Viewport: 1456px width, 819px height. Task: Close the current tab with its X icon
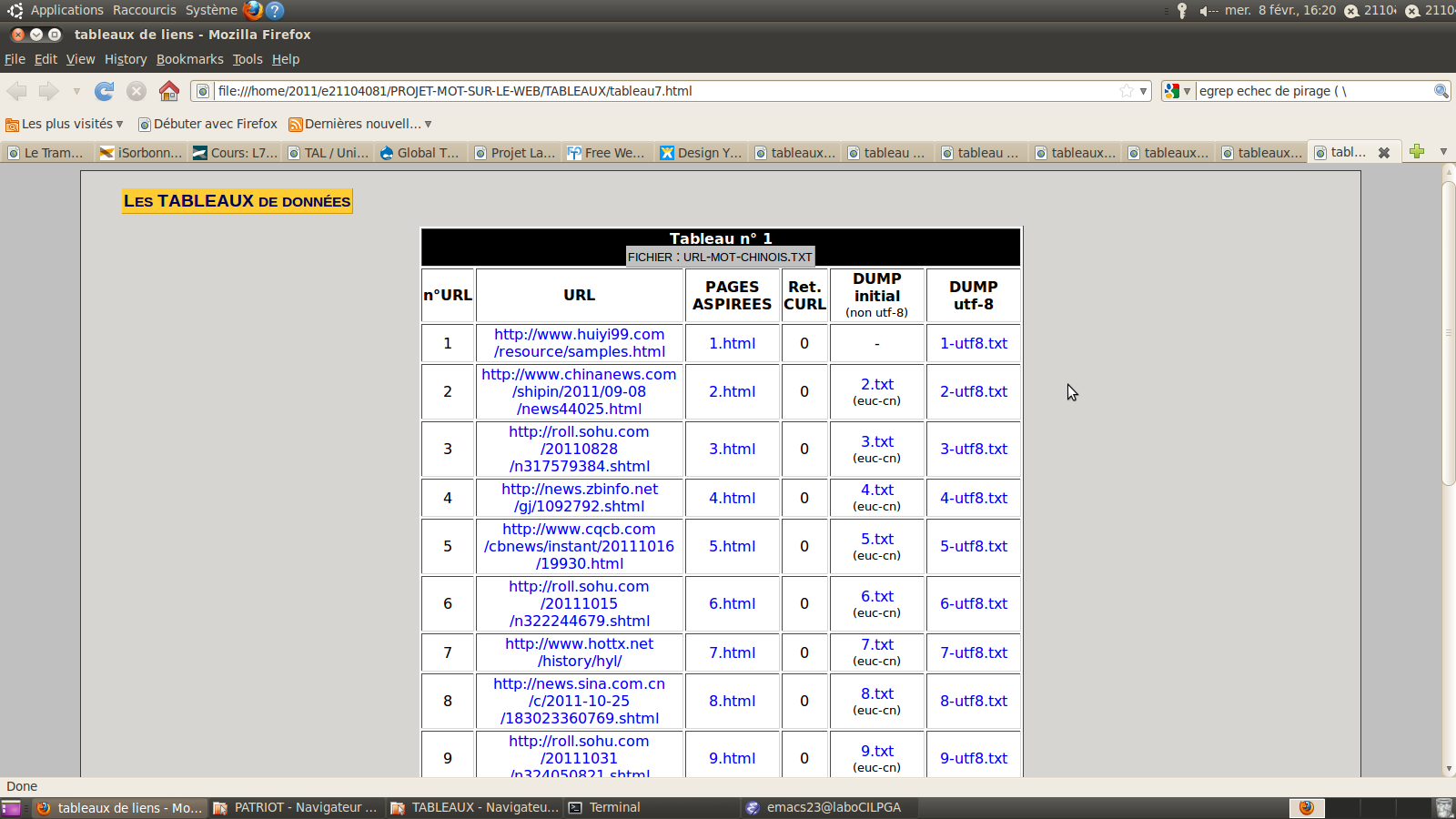pos(1384,153)
